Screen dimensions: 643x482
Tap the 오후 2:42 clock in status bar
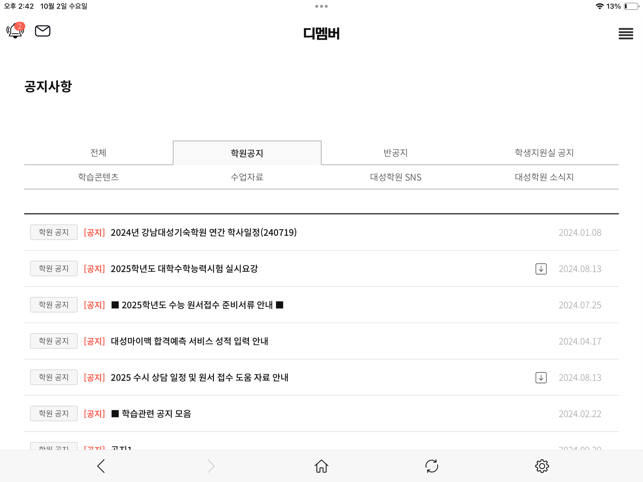pos(19,6)
